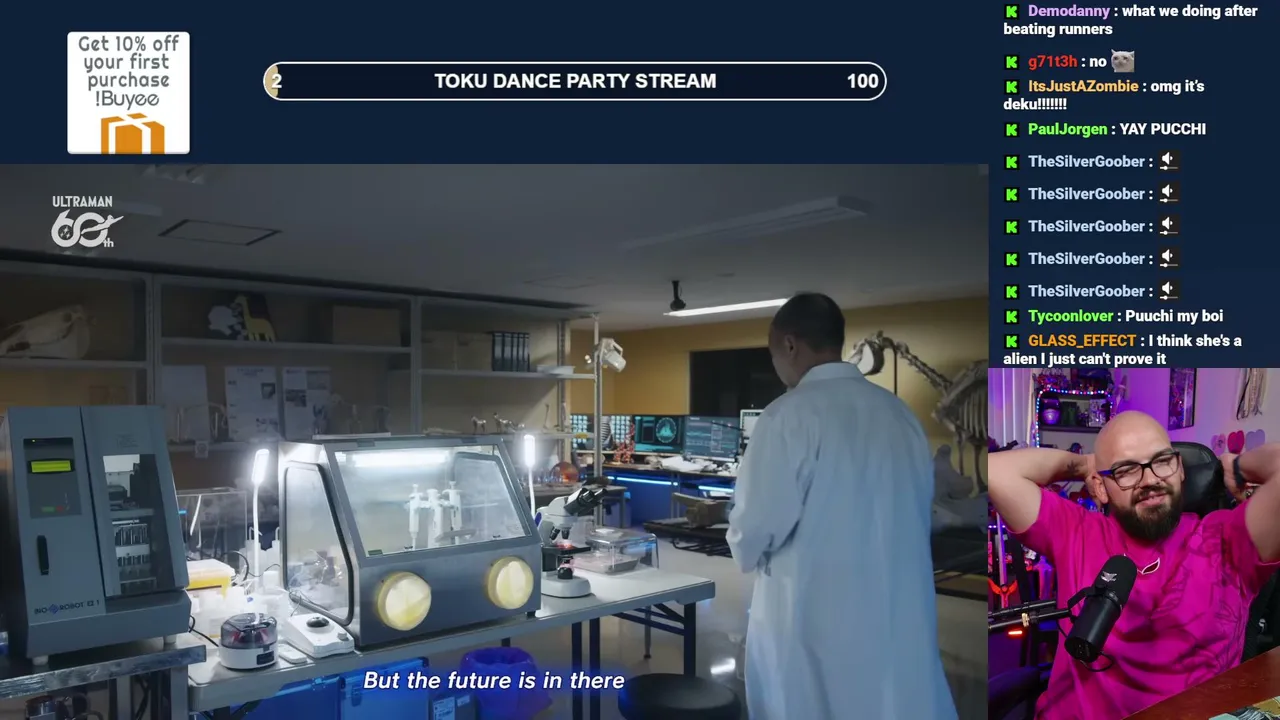Click the Kick badge beside g71t3h
Screen dimensions: 1280x720
pos(1011,62)
